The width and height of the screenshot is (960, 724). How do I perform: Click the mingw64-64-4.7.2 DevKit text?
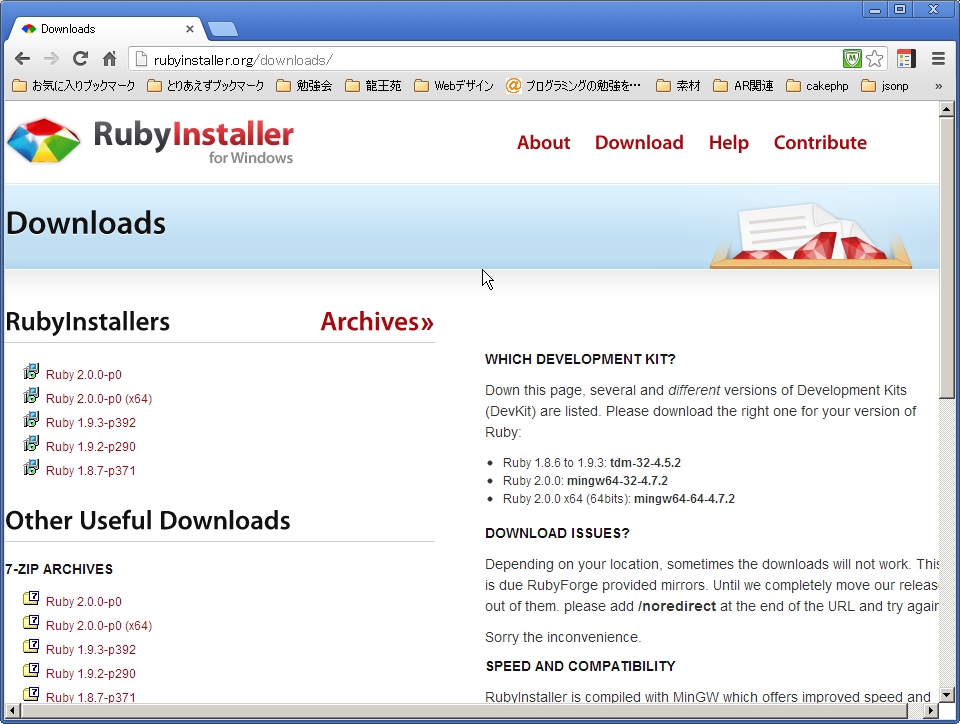click(684, 499)
